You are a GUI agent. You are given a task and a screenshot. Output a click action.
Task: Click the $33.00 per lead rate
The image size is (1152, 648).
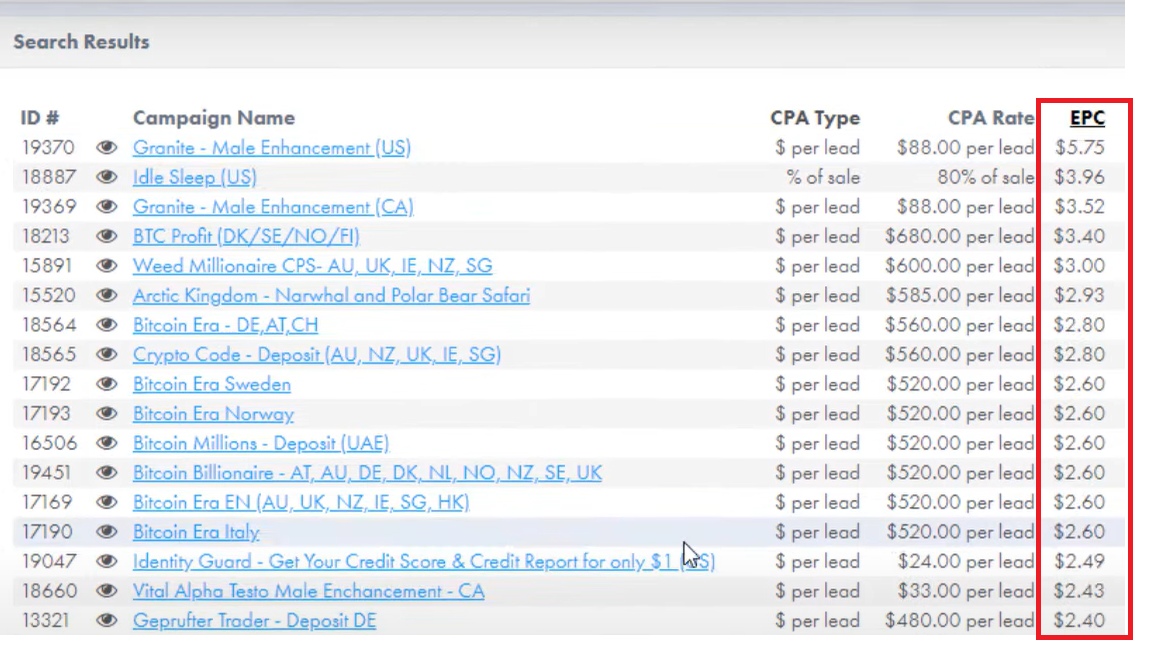pyautogui.click(x=965, y=591)
